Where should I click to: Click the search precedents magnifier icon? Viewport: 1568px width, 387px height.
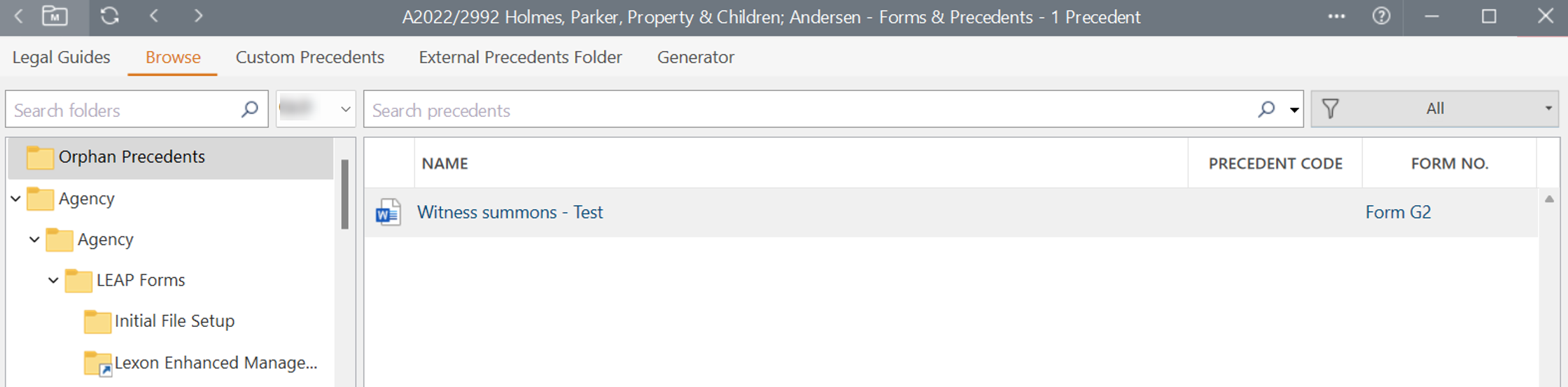pyautogui.click(x=1266, y=109)
